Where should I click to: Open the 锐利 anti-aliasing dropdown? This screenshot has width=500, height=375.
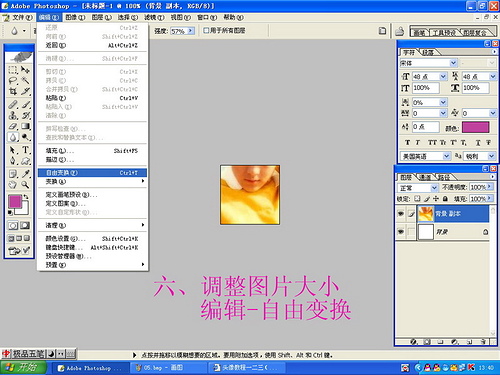click(492, 156)
